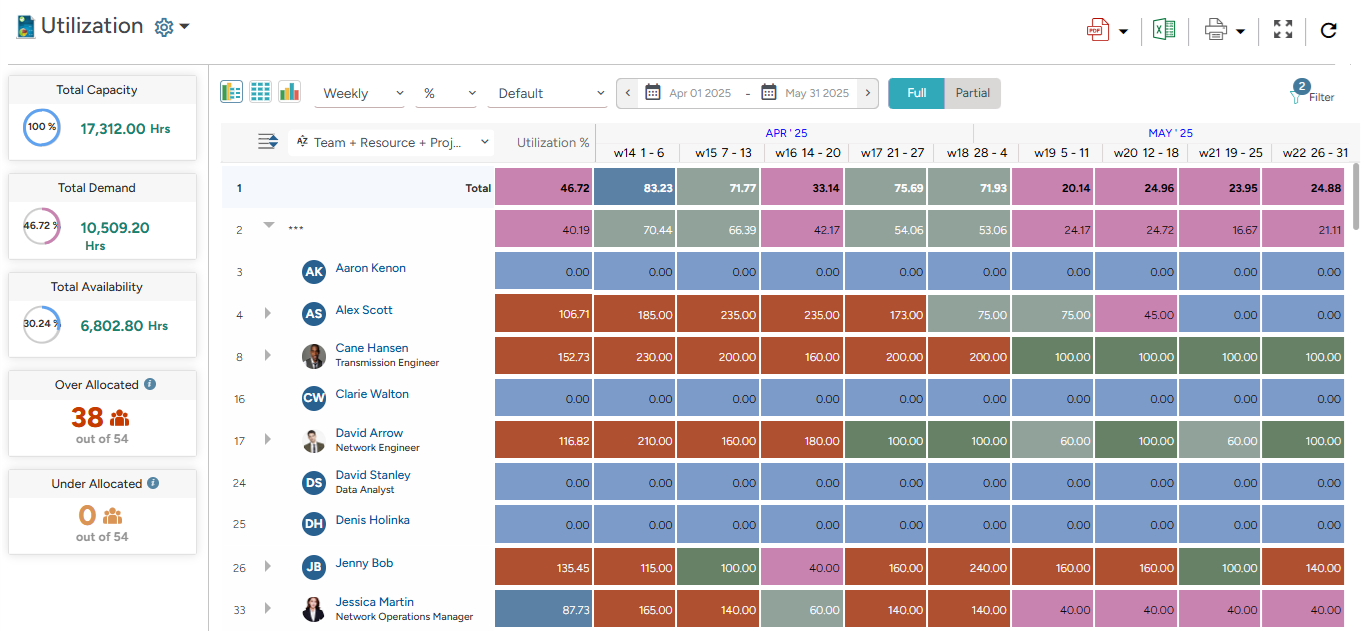Image resolution: width=1365 pixels, height=631 pixels.
Task: Switch to Partial allocation view
Action: 974,92
